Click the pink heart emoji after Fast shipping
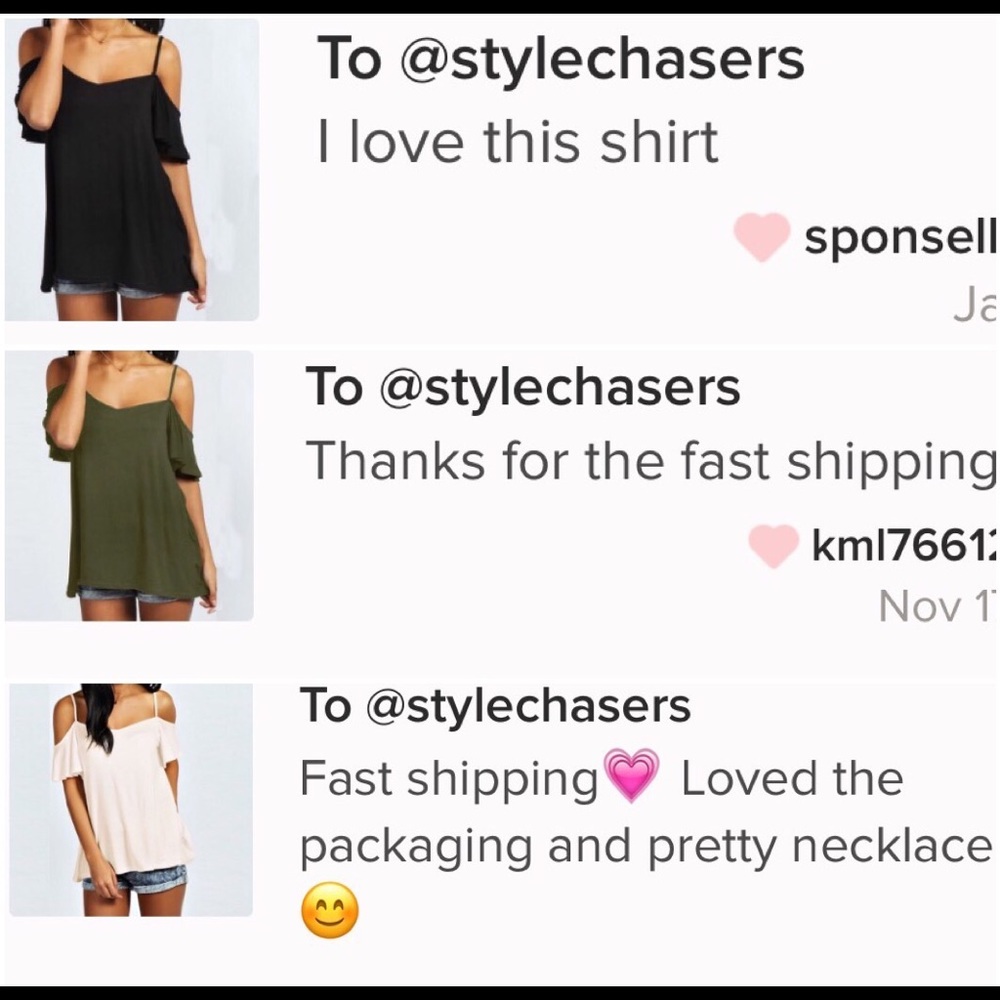This screenshot has width=1000, height=1000. [x=632, y=776]
